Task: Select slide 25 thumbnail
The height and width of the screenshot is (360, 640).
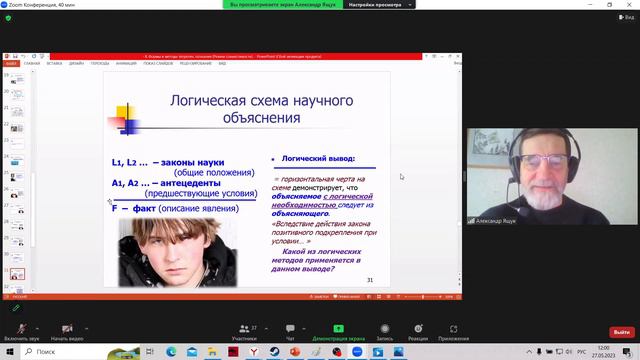Action: pos(17,176)
